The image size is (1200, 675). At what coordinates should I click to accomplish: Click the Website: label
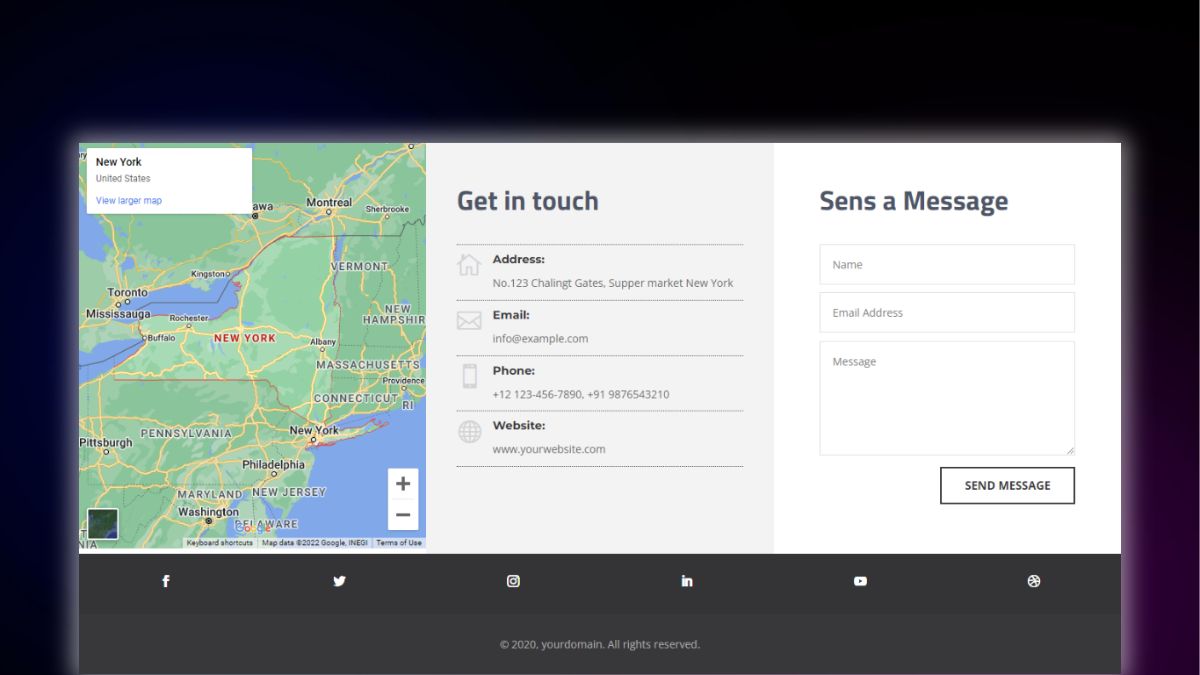click(x=519, y=426)
